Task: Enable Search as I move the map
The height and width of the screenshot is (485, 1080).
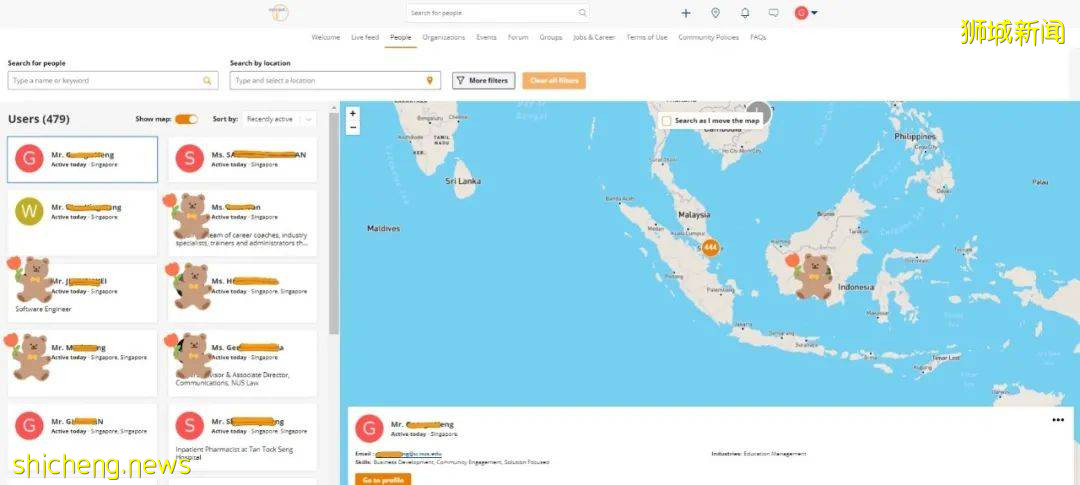Action: 667,121
